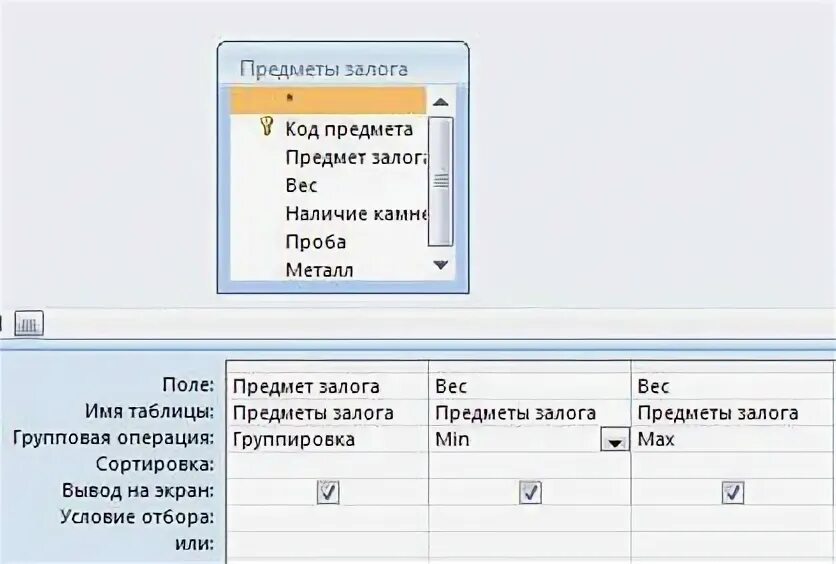836x564 pixels.
Task: Click the Вывод на экран row label
Action: (138, 490)
